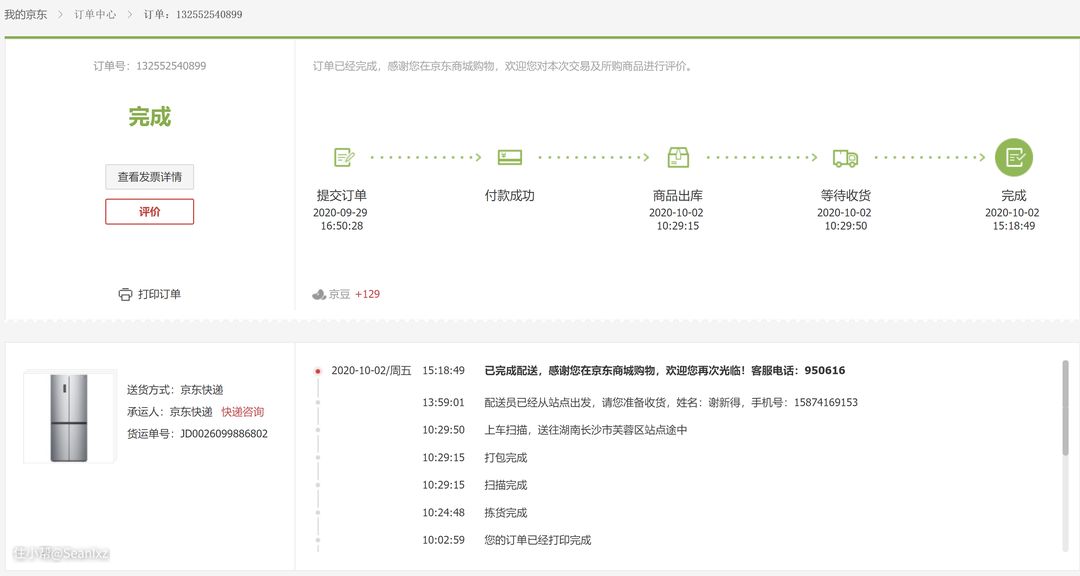Click the red dot on latest tracking entry
1080x576 pixels.
tap(318, 371)
